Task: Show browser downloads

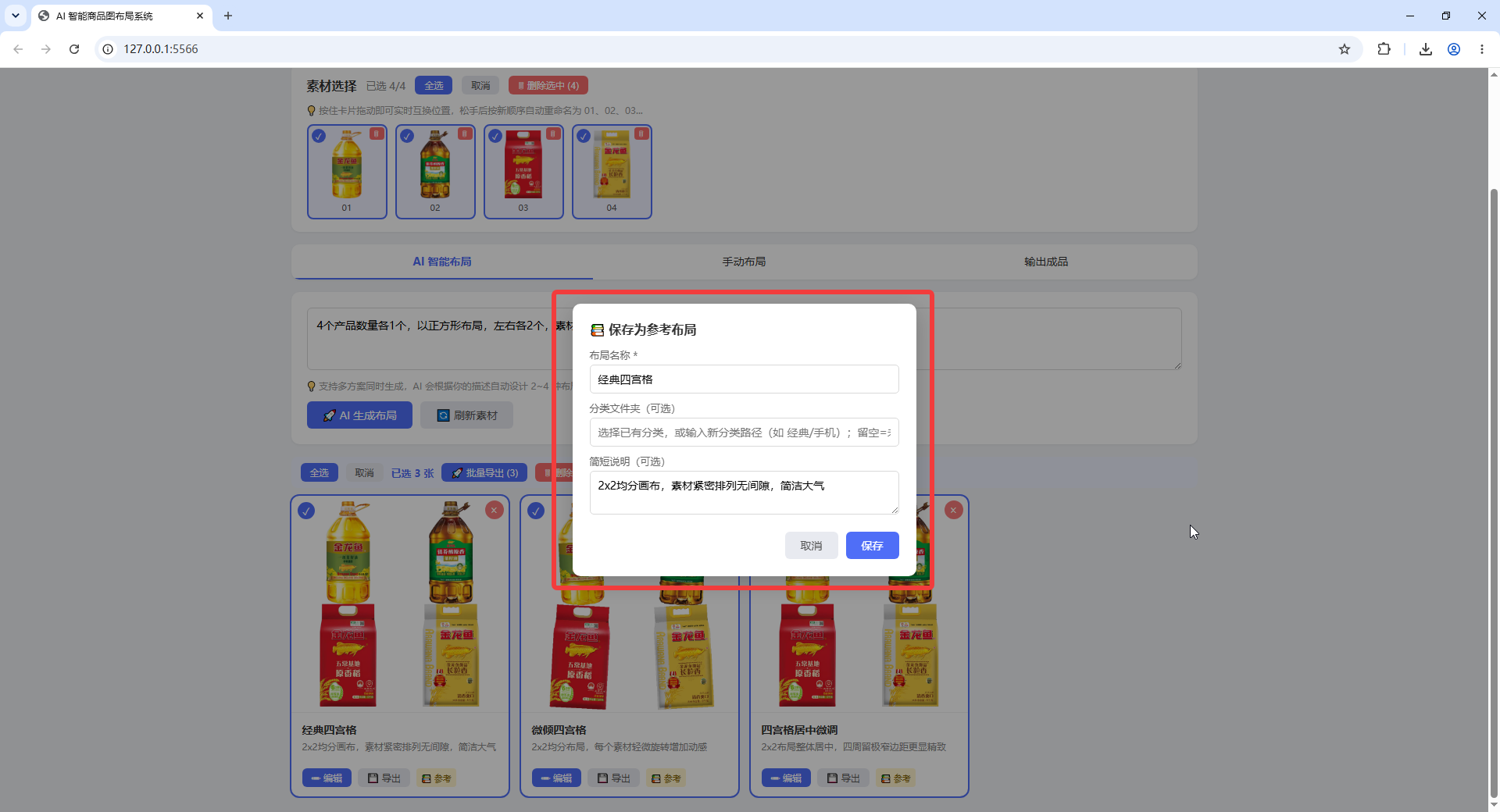Action: [1426, 49]
